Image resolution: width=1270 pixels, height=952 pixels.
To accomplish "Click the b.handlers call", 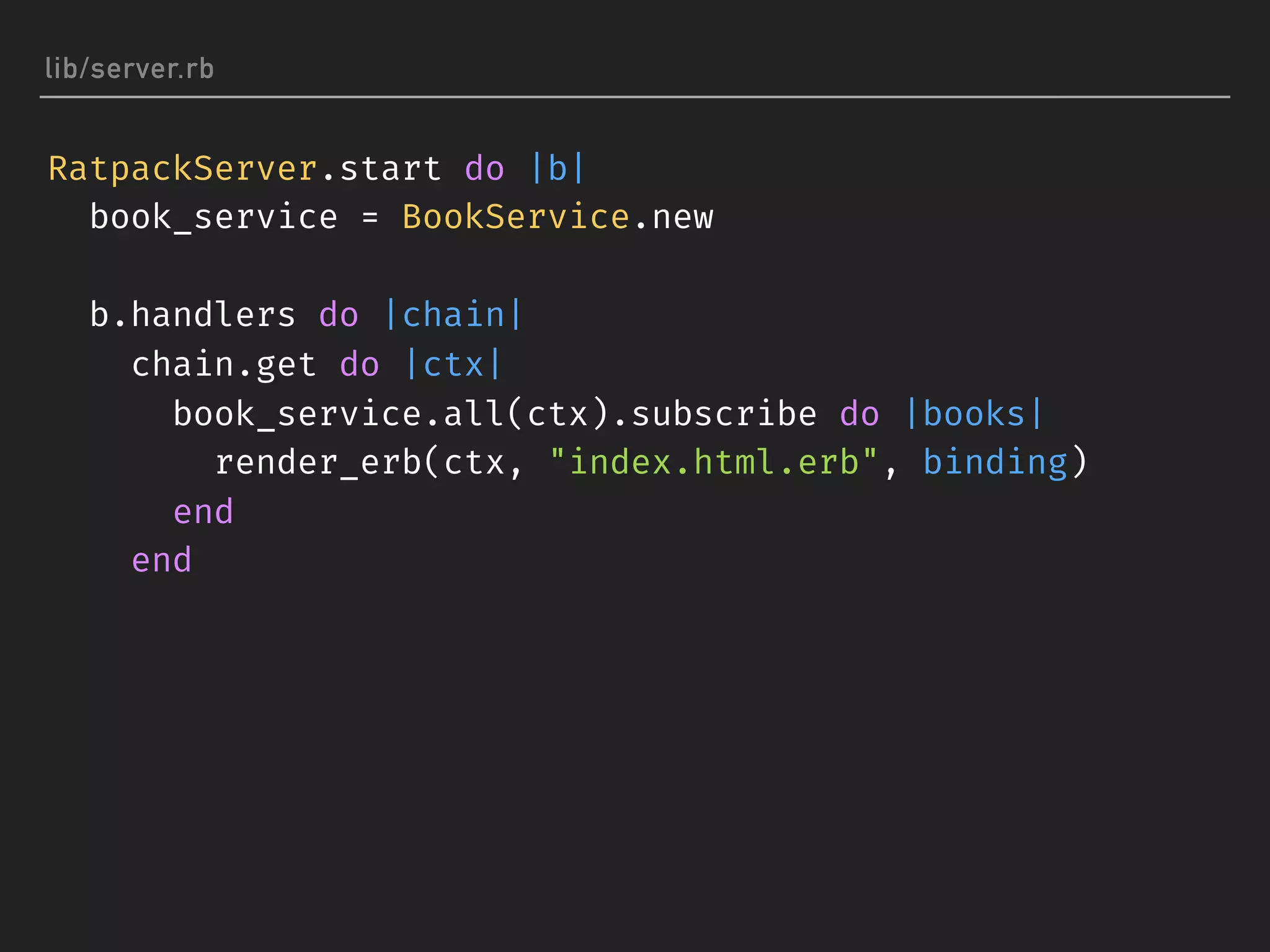I will [193, 314].
